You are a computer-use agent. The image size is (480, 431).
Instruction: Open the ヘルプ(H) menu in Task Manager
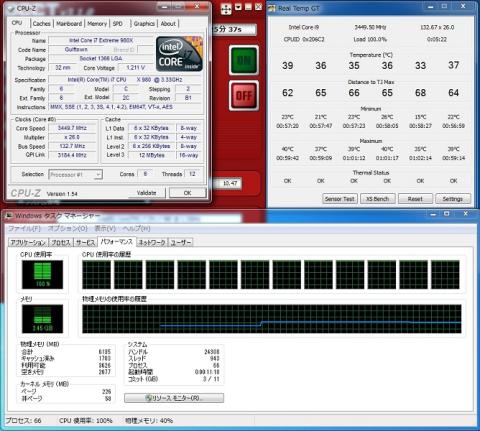136,229
